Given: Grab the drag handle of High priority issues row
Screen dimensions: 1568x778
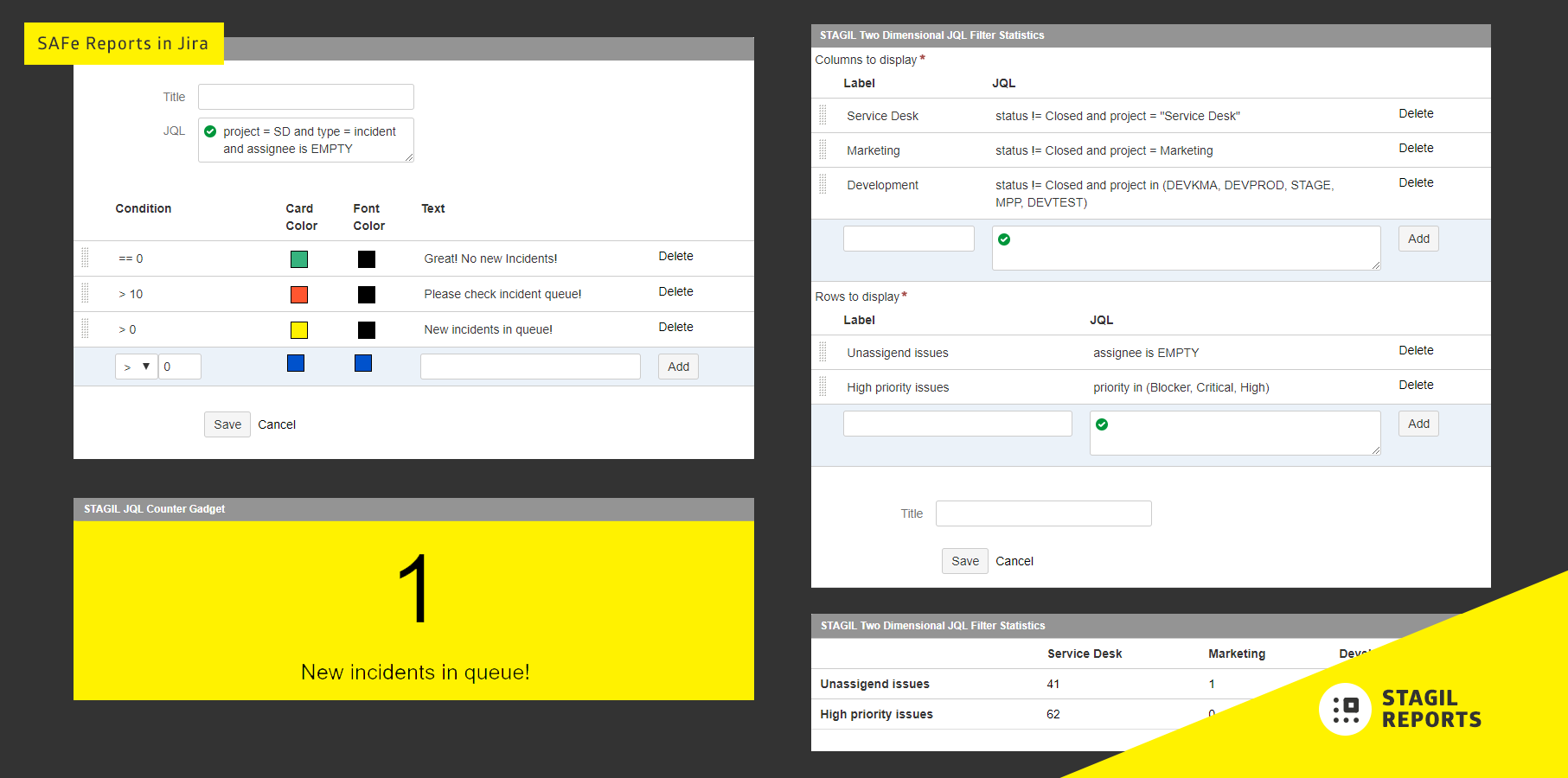Looking at the screenshot, I should pos(822,386).
